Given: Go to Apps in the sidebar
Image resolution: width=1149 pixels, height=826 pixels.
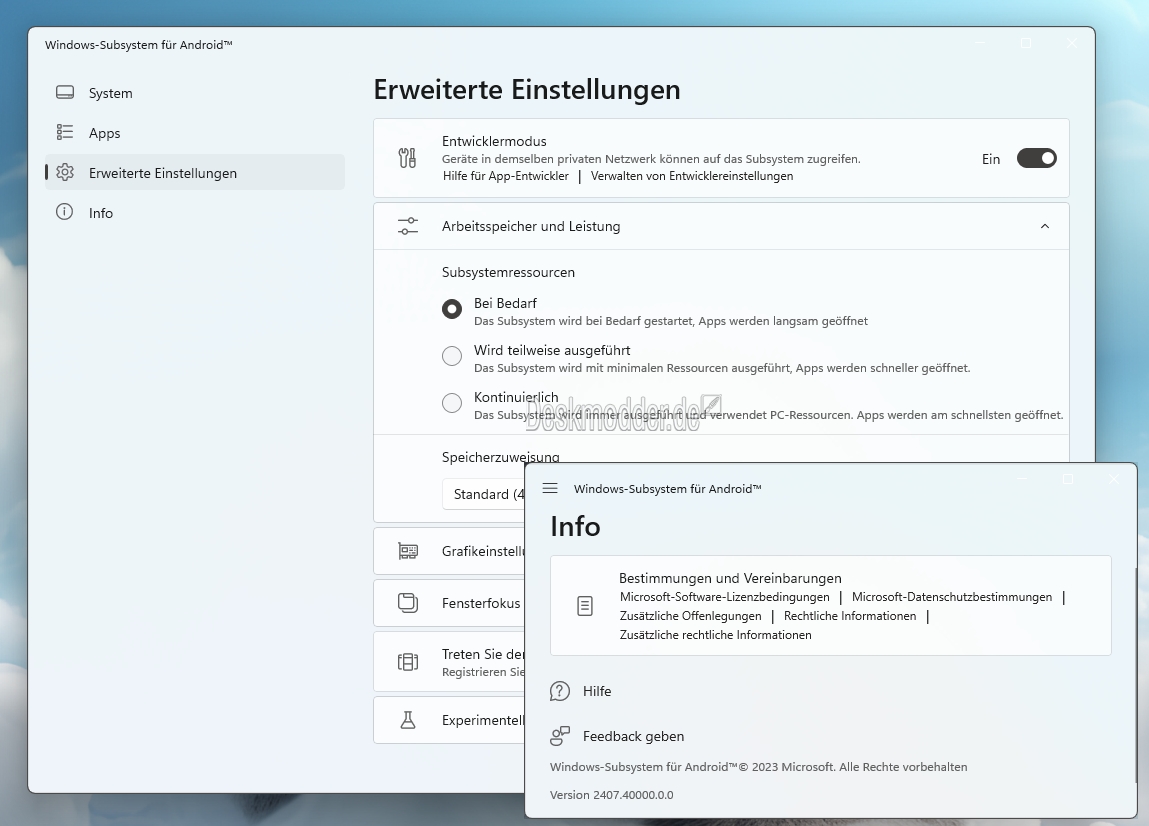Looking at the screenshot, I should pos(194,133).
